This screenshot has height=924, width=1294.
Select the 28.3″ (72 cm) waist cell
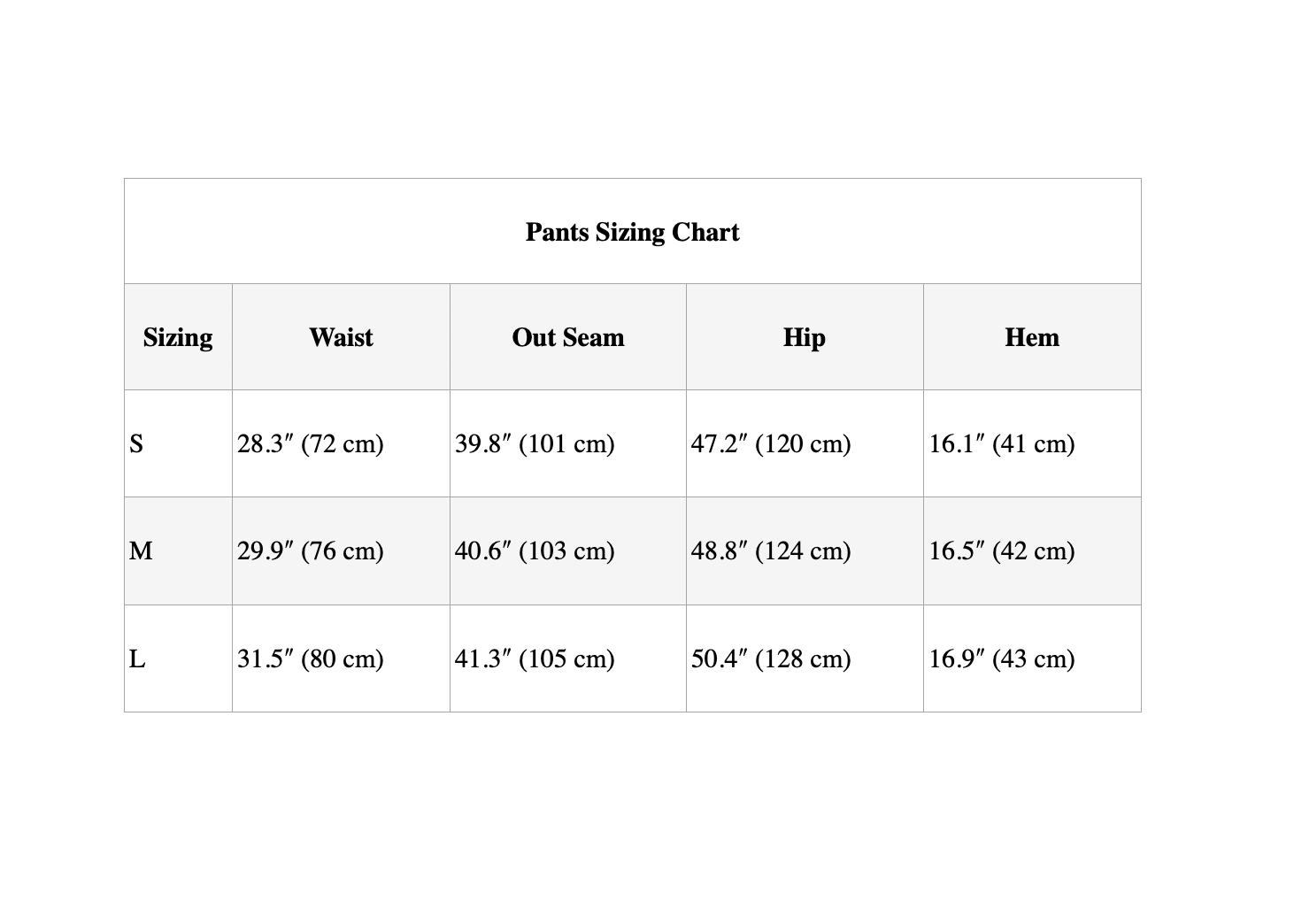coord(341,443)
